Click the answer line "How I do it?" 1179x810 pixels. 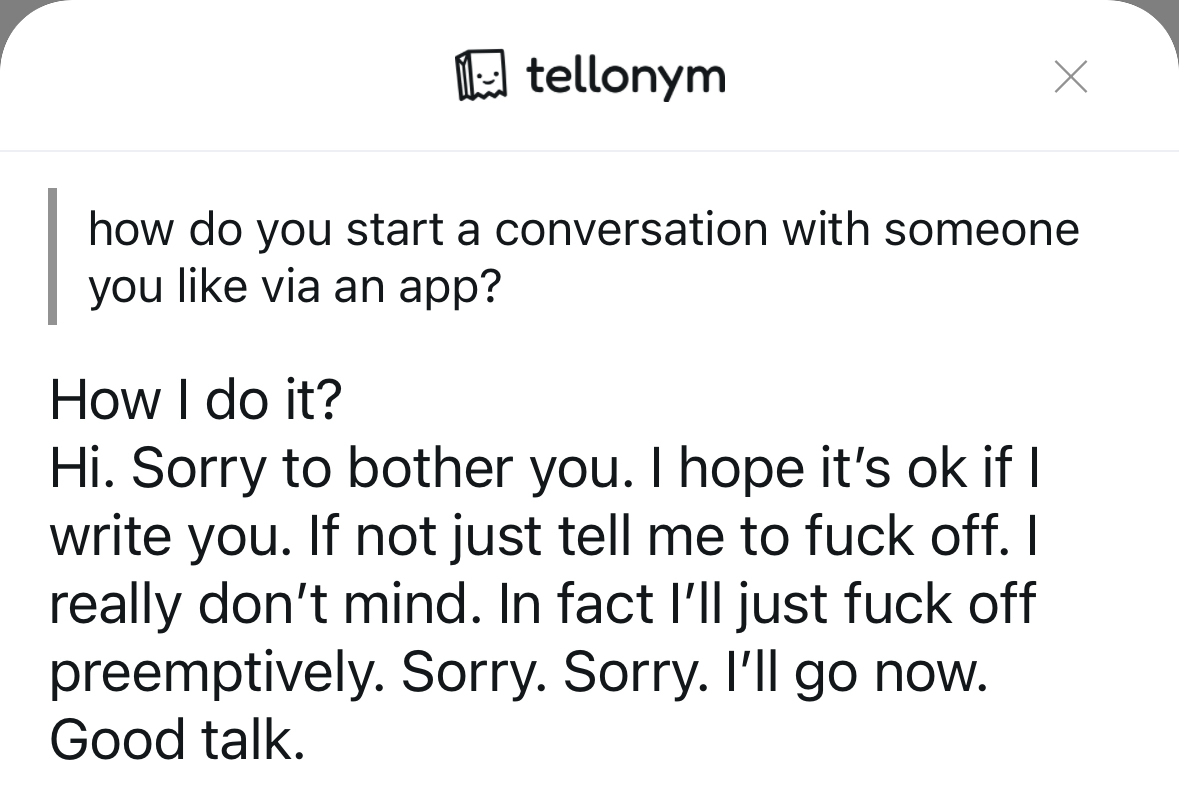195,401
